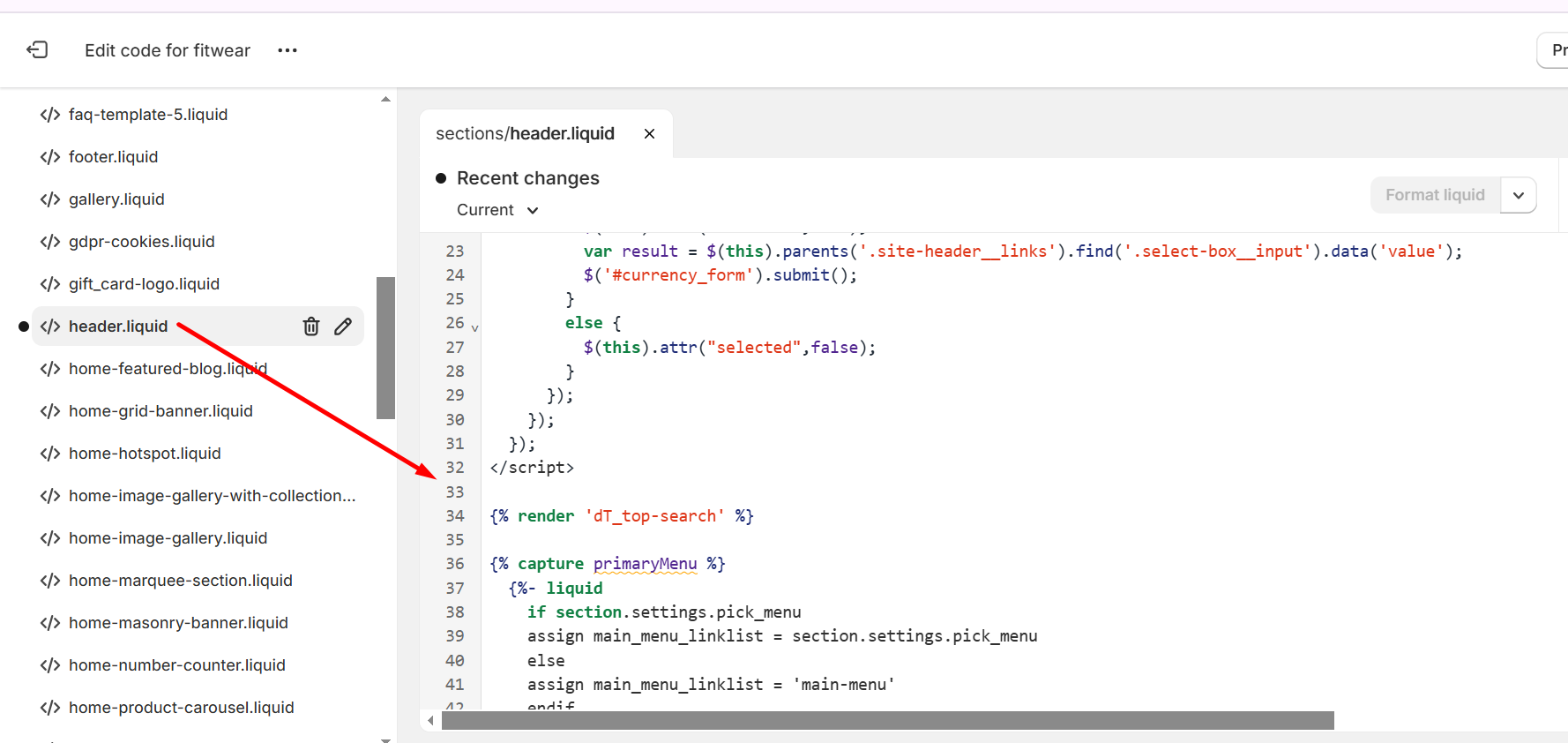Open home-number-counter.liquid file
The height and width of the screenshot is (743, 1568).
pos(176,665)
